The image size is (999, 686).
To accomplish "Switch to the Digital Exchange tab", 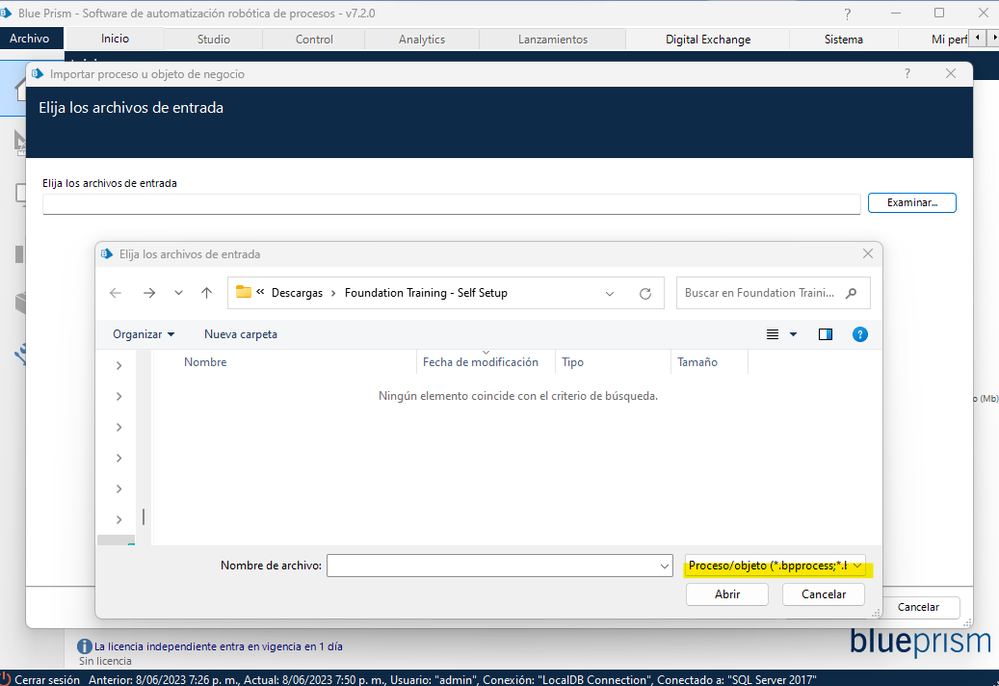I will pos(708,39).
